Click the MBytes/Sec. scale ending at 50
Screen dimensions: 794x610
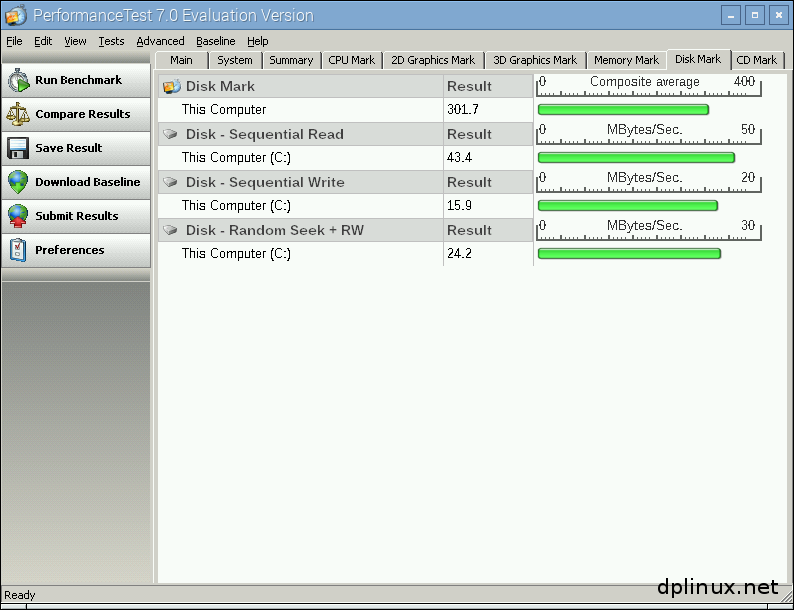[x=649, y=134]
